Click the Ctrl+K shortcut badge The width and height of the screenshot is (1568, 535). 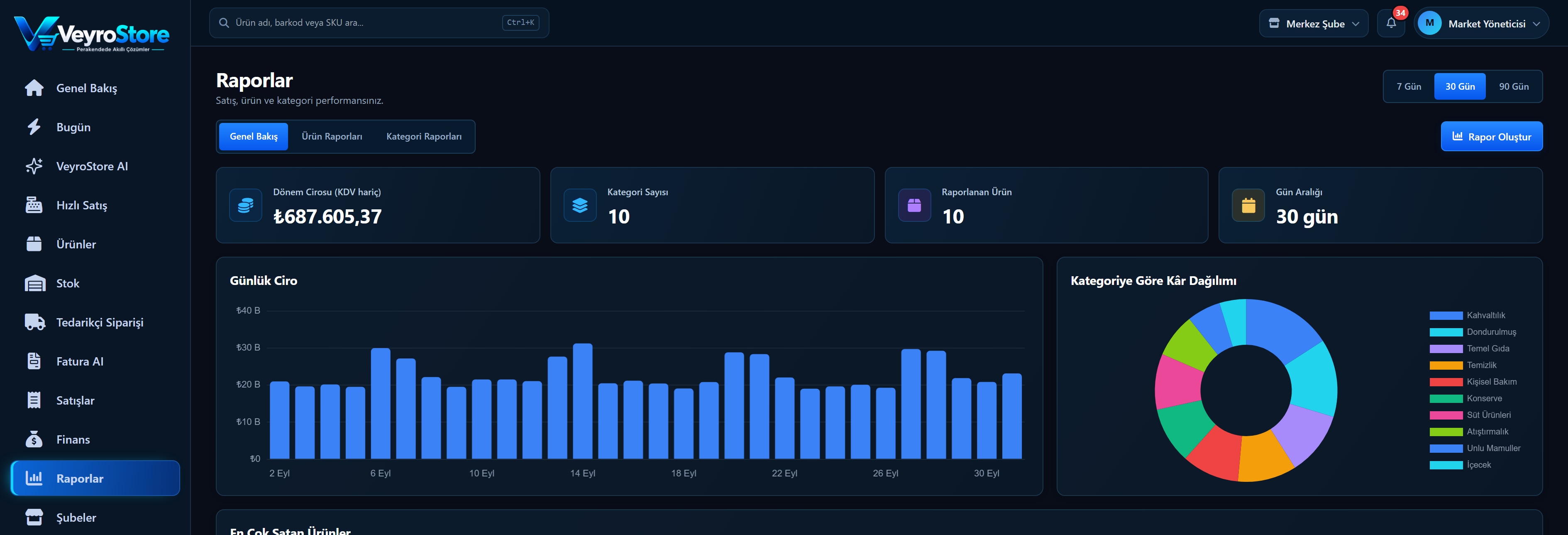520,22
